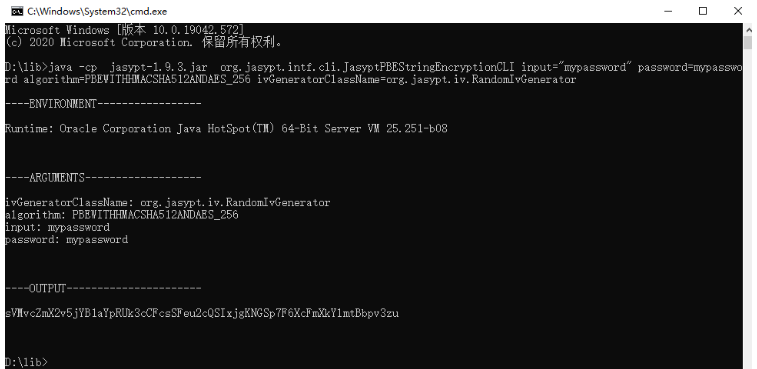This screenshot has width=757, height=369.
Task: Click the ----ENVIRONMENT---- header line
Action: click(103, 104)
